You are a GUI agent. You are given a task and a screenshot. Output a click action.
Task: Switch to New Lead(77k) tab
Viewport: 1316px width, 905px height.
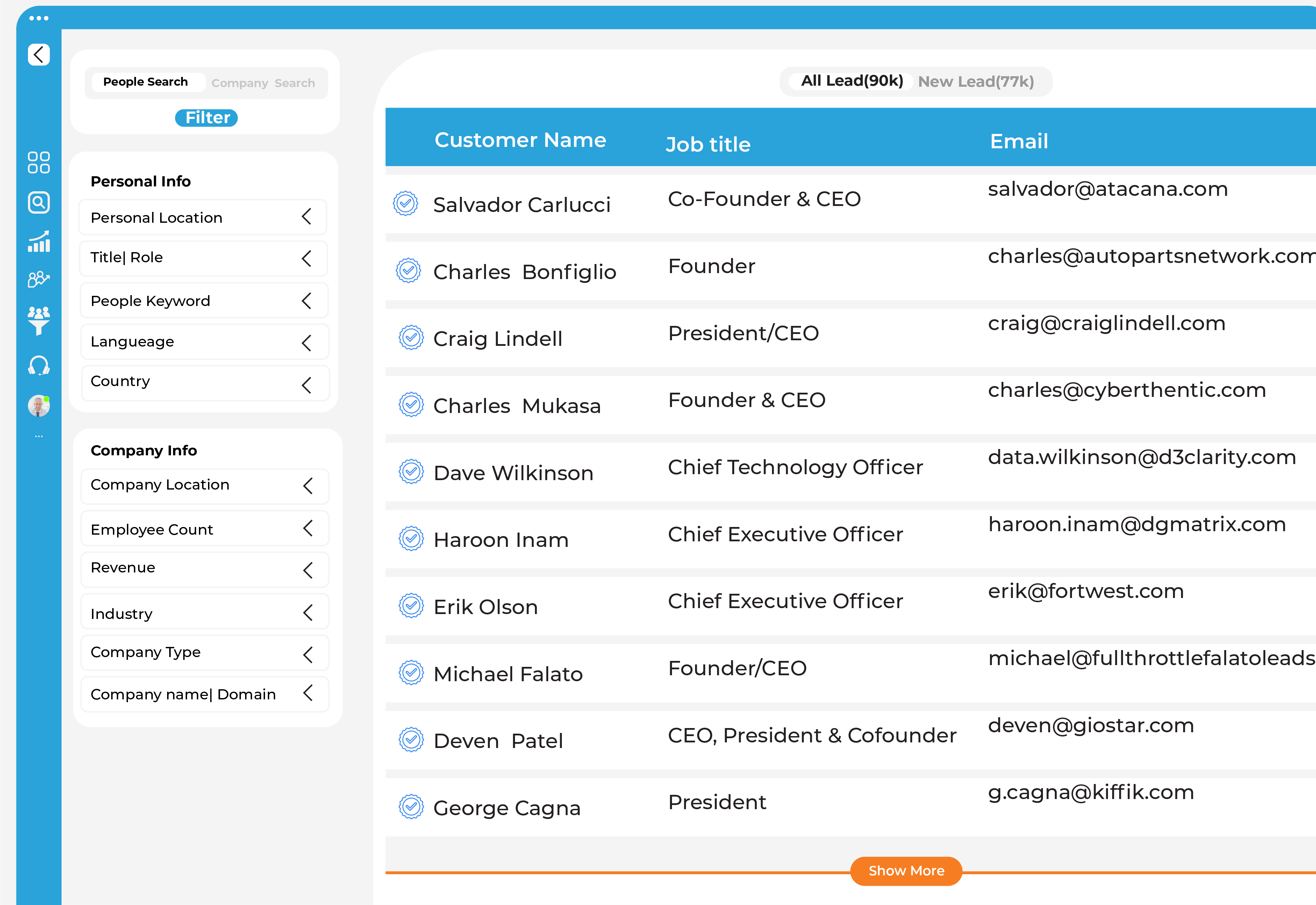click(x=975, y=82)
